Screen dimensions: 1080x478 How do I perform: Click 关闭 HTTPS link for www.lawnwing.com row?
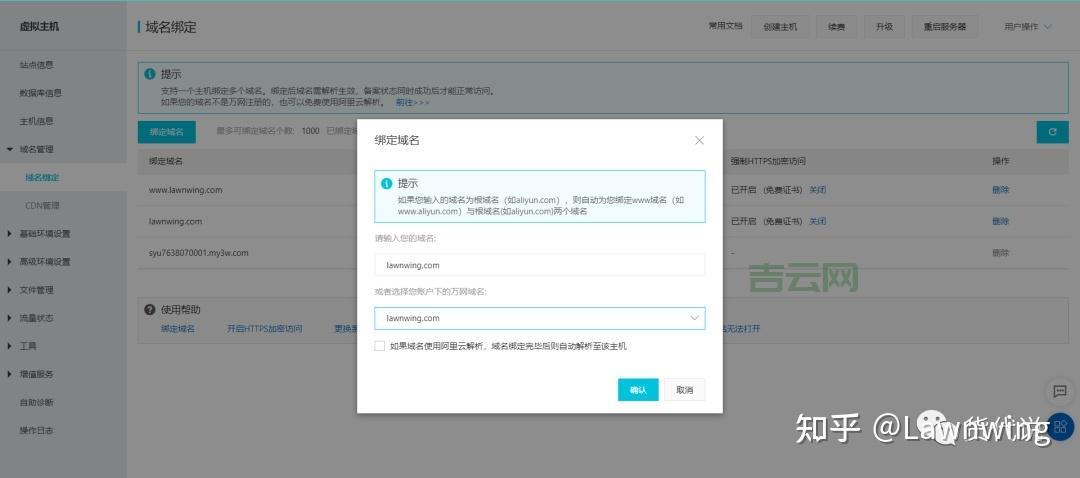[818, 189]
